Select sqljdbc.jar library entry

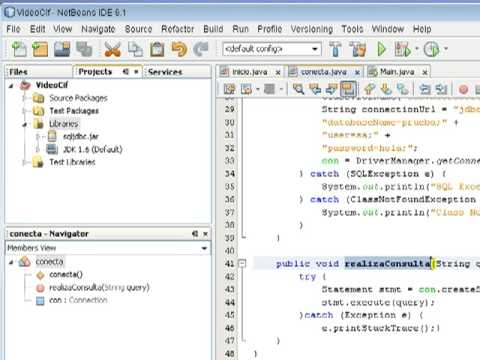(x=81, y=137)
